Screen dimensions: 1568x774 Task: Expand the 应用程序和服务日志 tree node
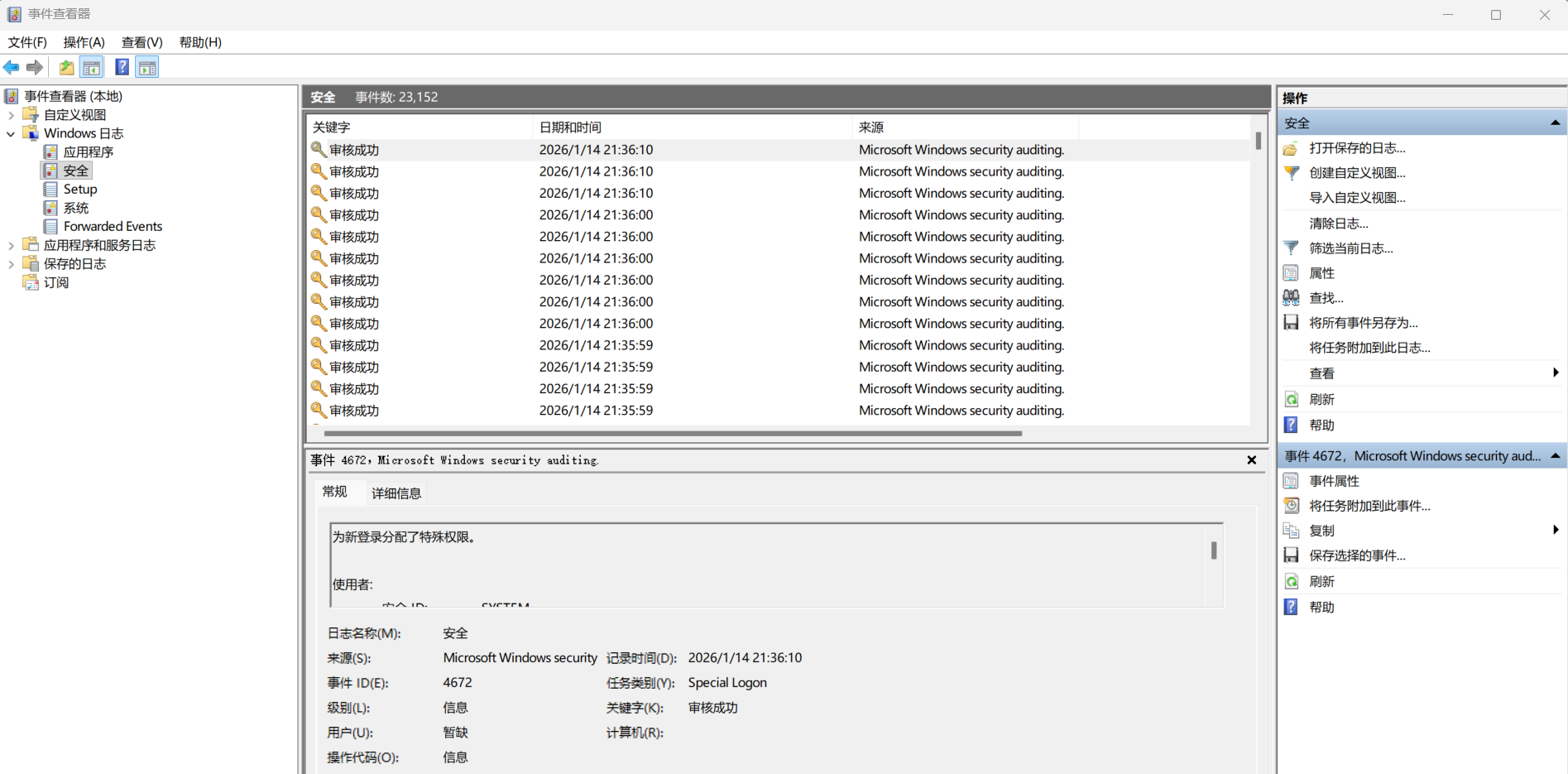pyautogui.click(x=11, y=246)
